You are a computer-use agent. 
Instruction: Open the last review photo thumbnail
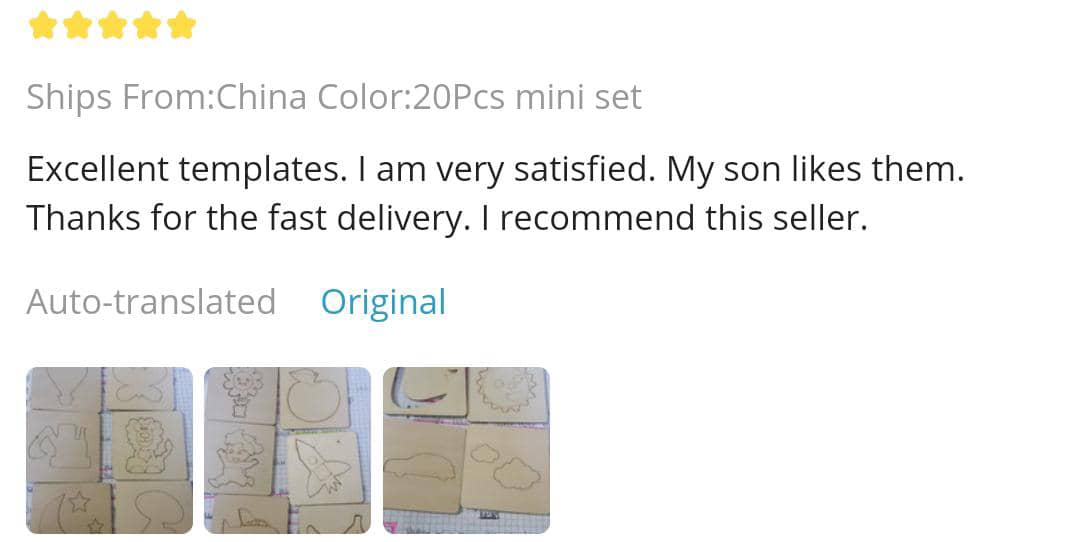click(466, 450)
